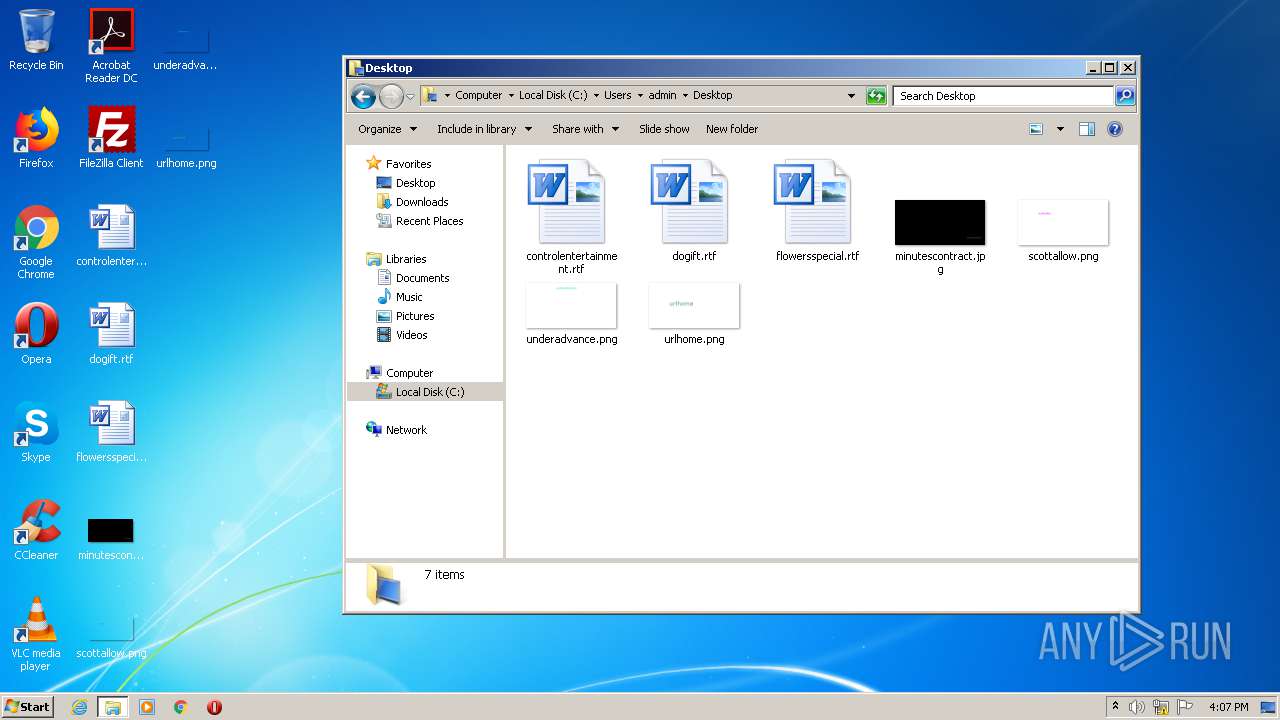Viewport: 1280px width, 720px height.
Task: Click the search magnifier icon
Action: pos(1125,96)
